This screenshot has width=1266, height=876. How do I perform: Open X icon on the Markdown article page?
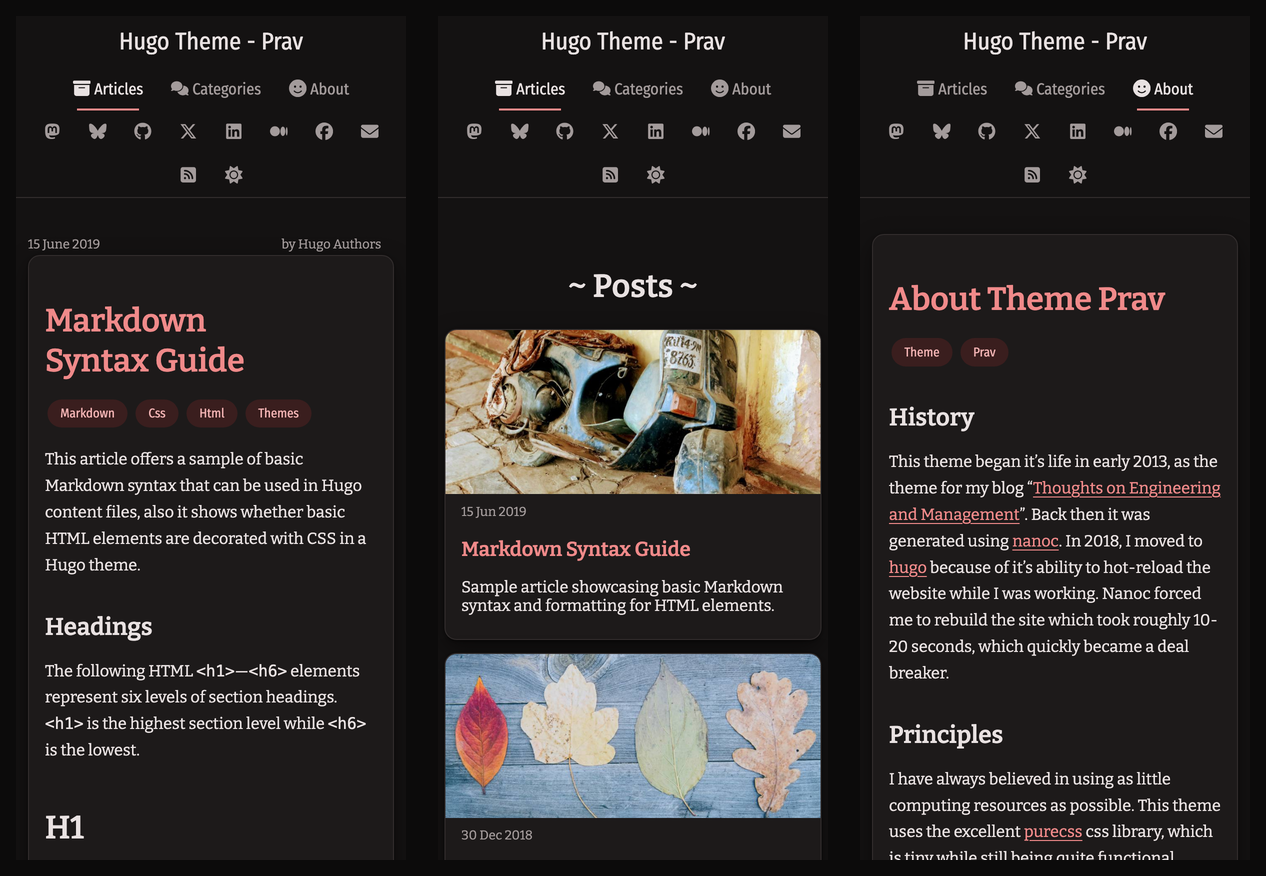click(x=188, y=131)
